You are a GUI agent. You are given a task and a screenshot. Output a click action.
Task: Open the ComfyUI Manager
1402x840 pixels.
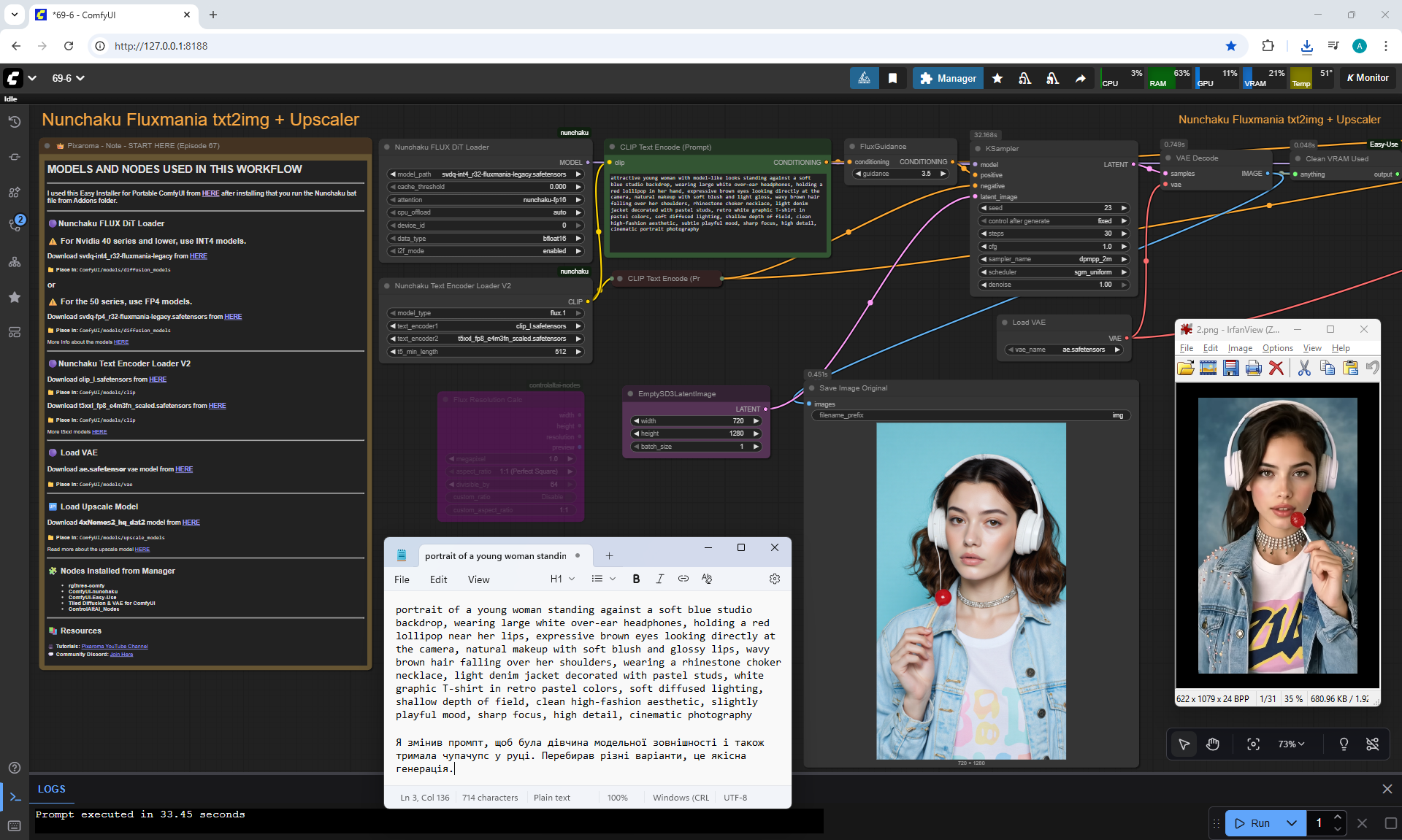[948, 78]
